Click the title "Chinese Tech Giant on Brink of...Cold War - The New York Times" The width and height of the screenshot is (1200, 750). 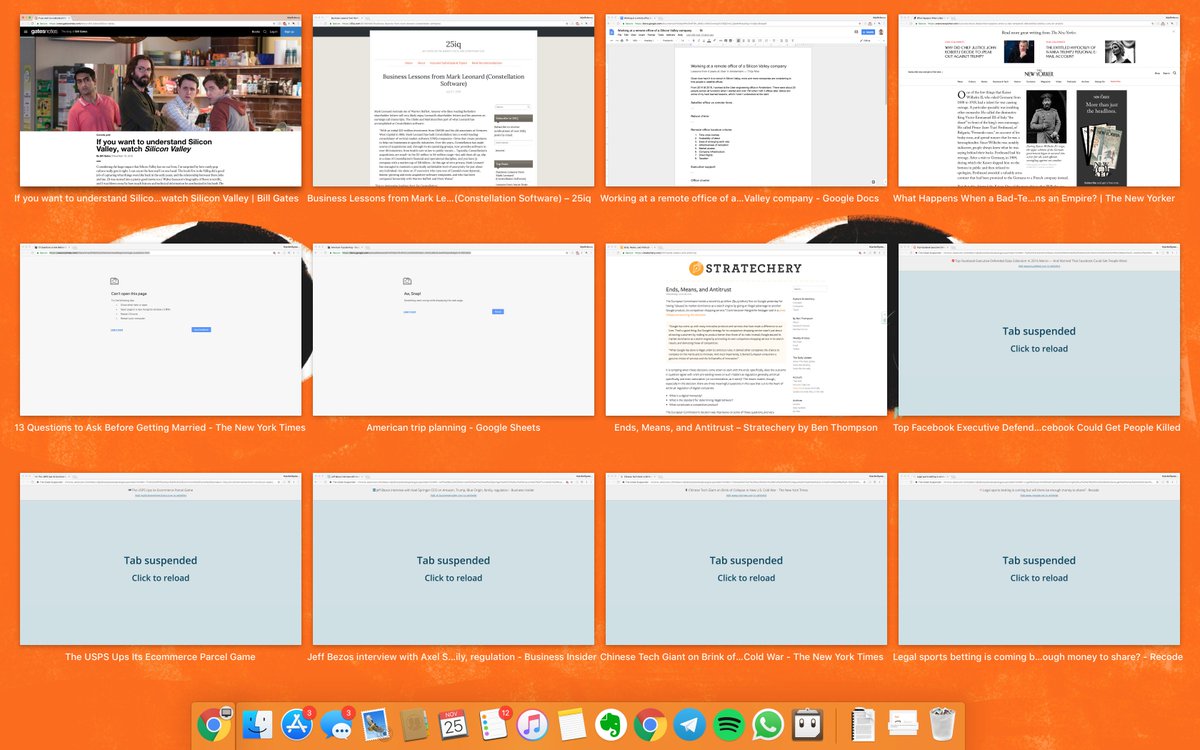(x=742, y=657)
